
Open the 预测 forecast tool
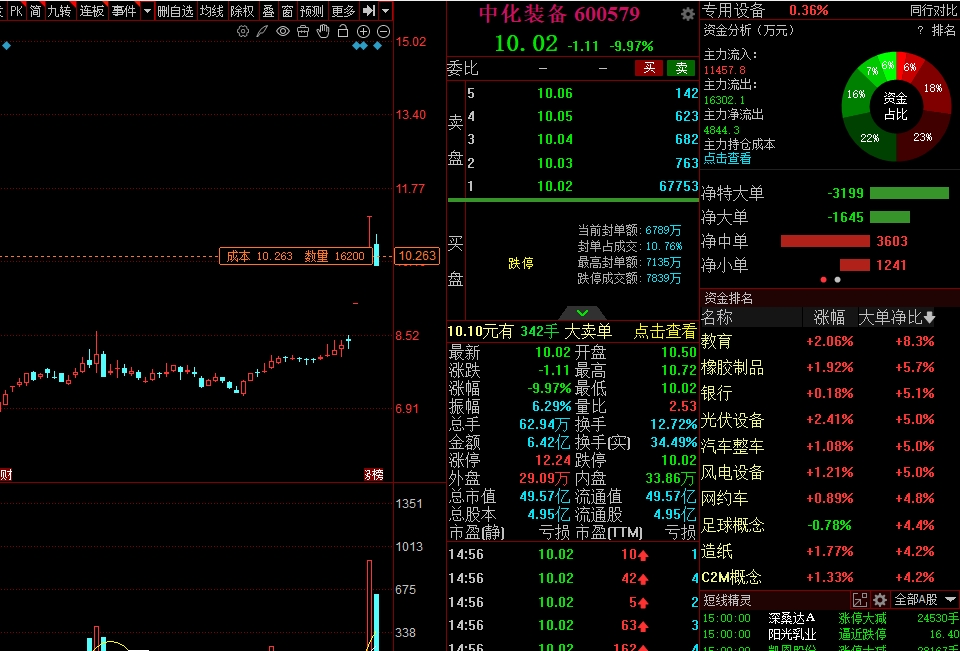pos(312,10)
